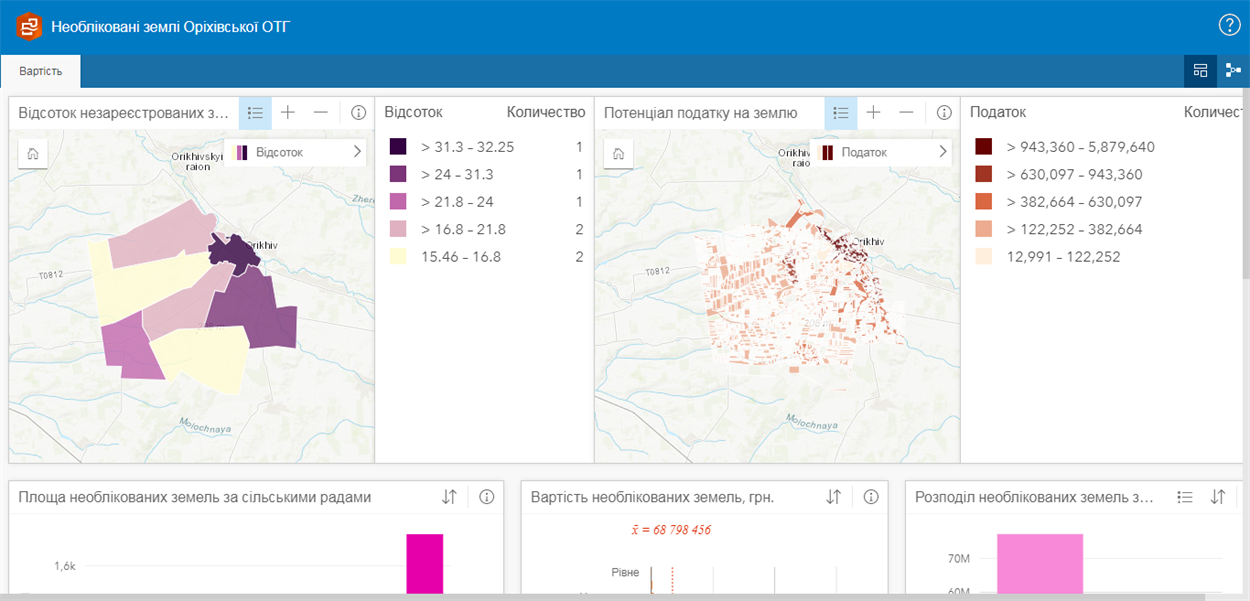Select the '> 630,097 – 943,360' legend text
This screenshot has height=601, width=1250.
tap(1075, 174)
